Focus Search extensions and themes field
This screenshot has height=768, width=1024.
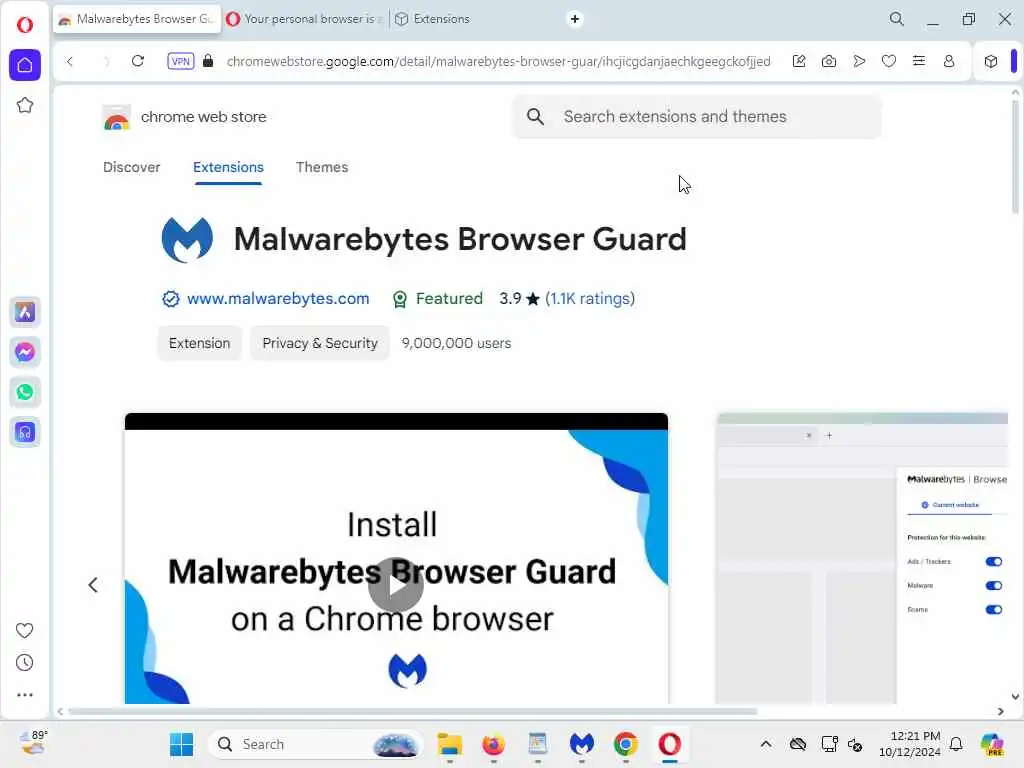(x=697, y=117)
